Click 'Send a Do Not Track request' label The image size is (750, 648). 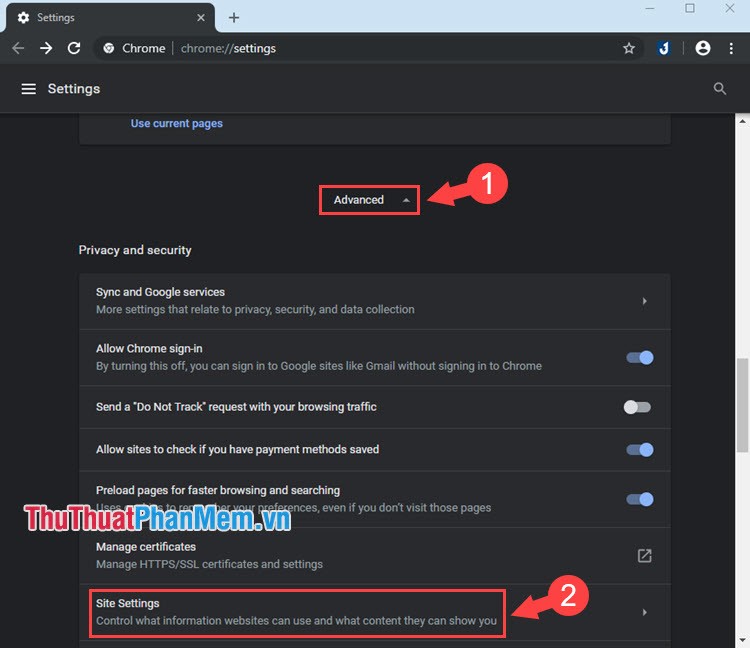pyautogui.click(x=236, y=407)
